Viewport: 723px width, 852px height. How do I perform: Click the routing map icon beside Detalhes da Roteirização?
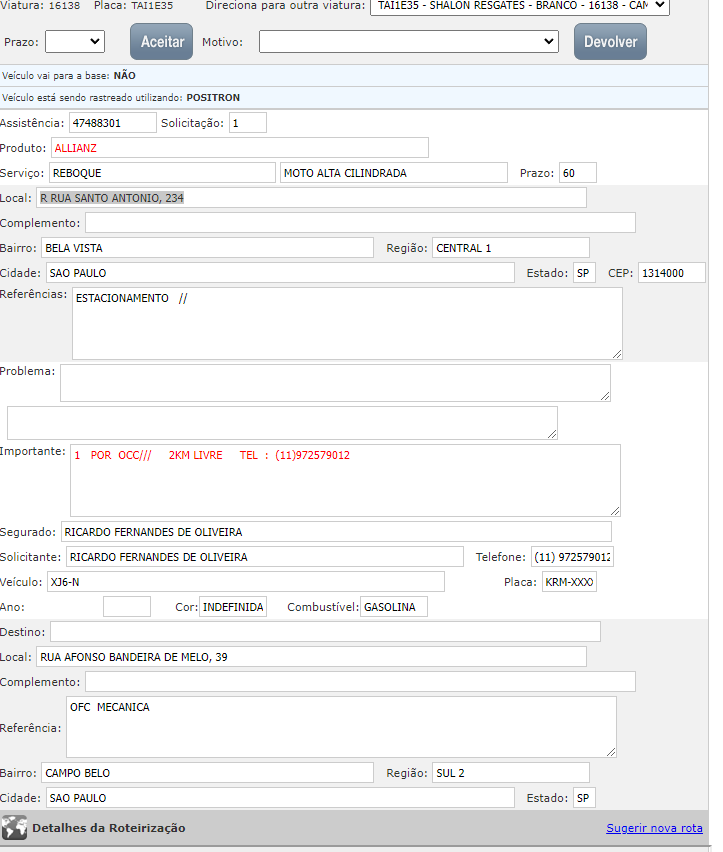coord(14,828)
